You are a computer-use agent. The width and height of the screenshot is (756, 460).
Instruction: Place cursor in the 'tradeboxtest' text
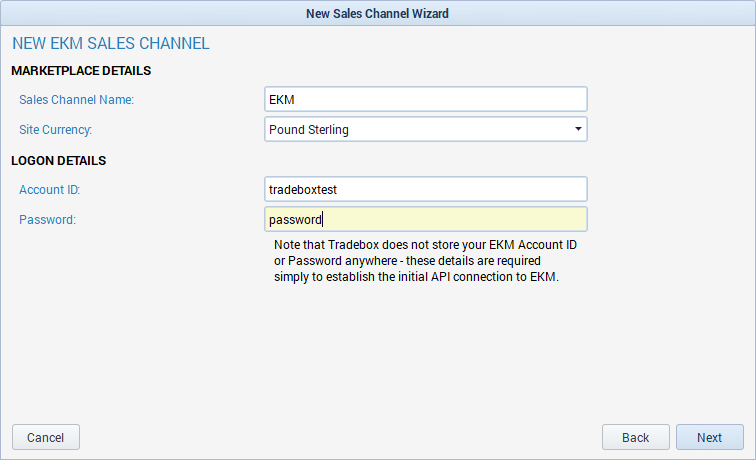[303, 189]
